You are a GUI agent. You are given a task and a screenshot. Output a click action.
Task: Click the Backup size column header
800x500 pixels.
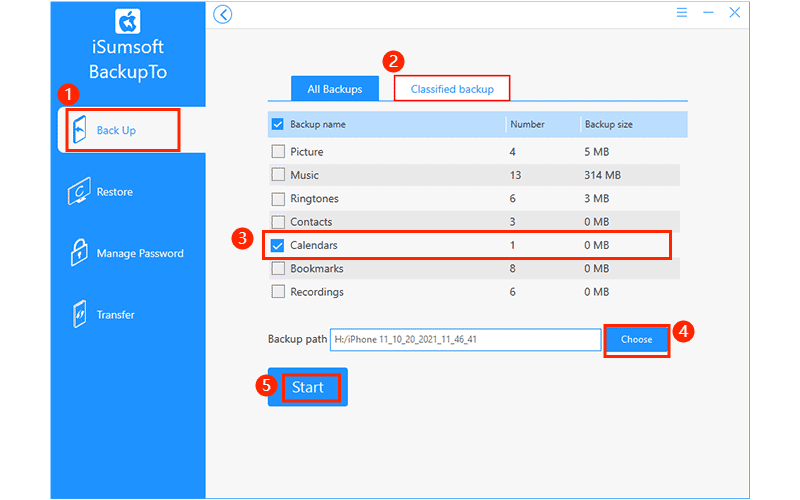click(x=609, y=124)
